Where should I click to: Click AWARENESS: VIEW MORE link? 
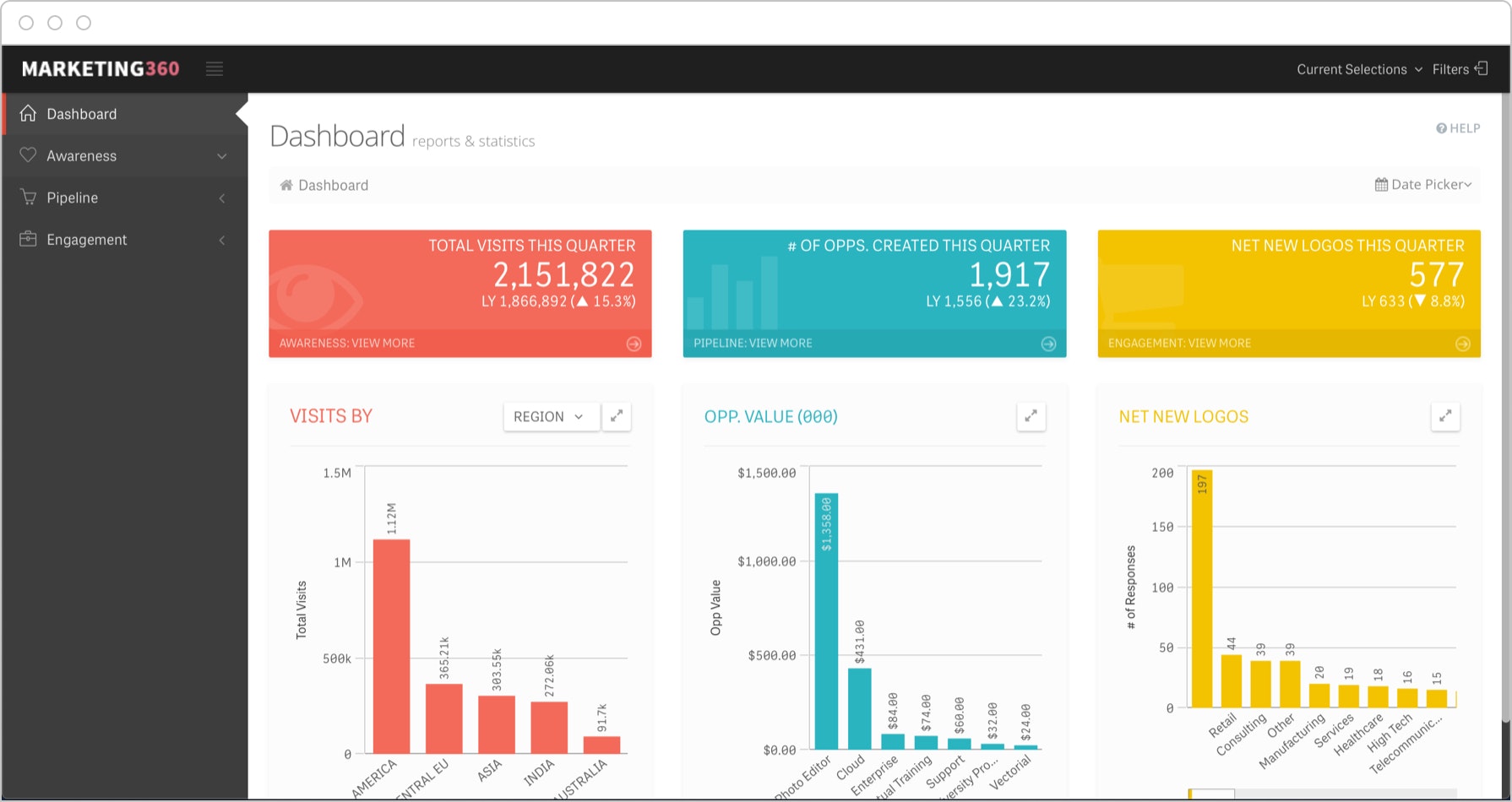[347, 344]
